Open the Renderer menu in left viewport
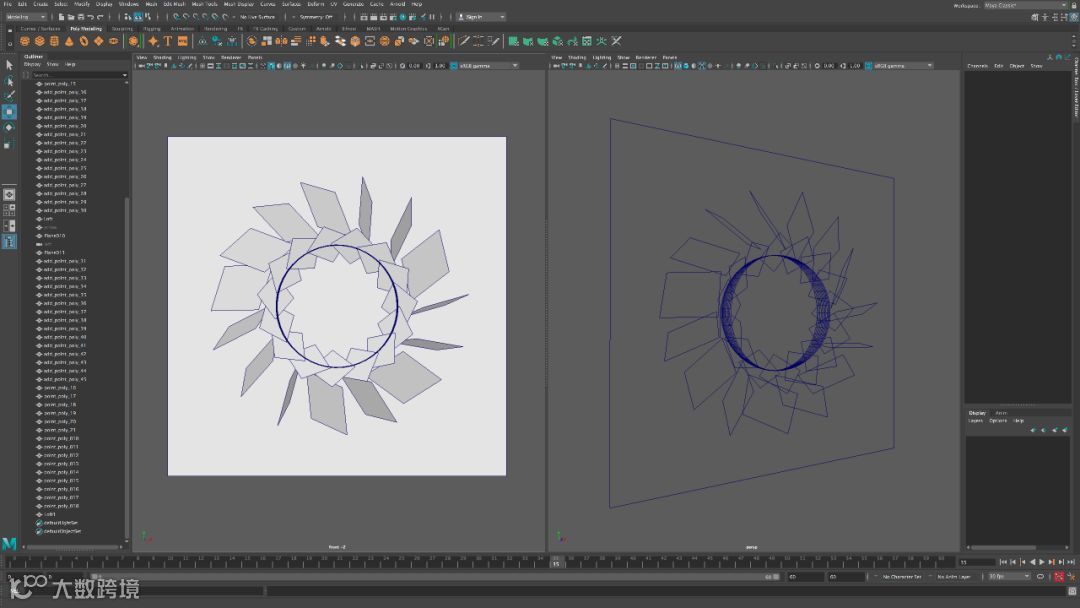Image resolution: width=1080 pixels, height=608 pixels. click(x=231, y=57)
